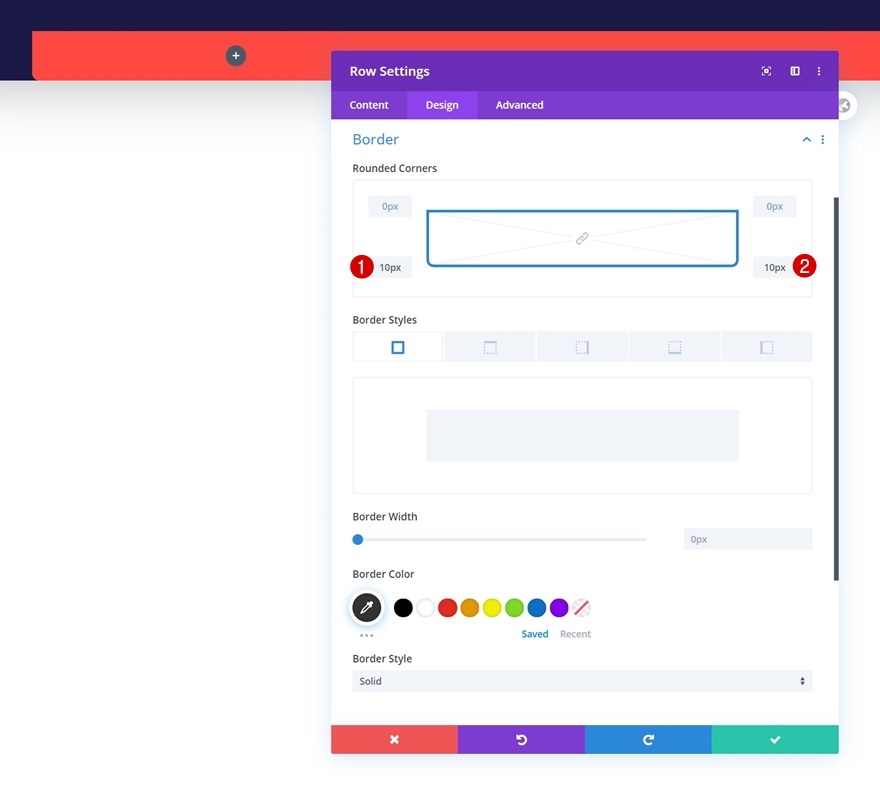880x793 pixels.
Task: Click the Border Styles label
Action: click(384, 320)
